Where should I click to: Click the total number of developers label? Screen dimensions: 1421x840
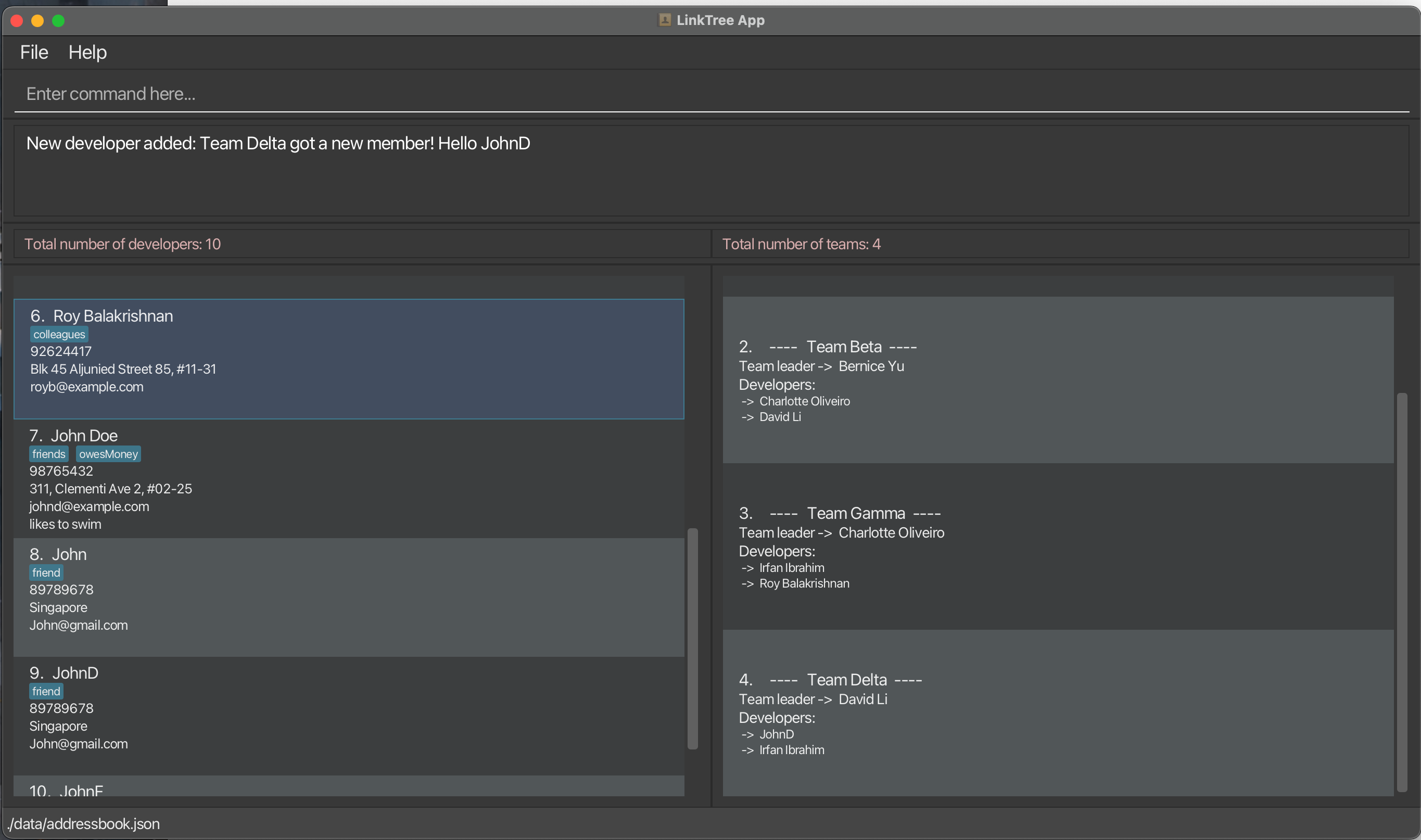coord(123,244)
